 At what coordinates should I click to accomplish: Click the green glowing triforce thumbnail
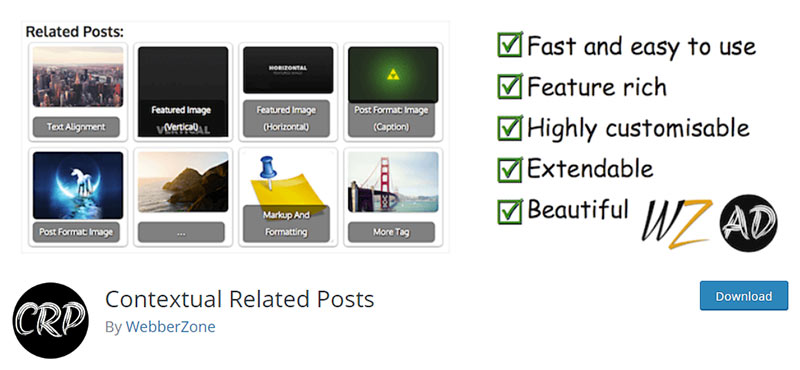[393, 75]
